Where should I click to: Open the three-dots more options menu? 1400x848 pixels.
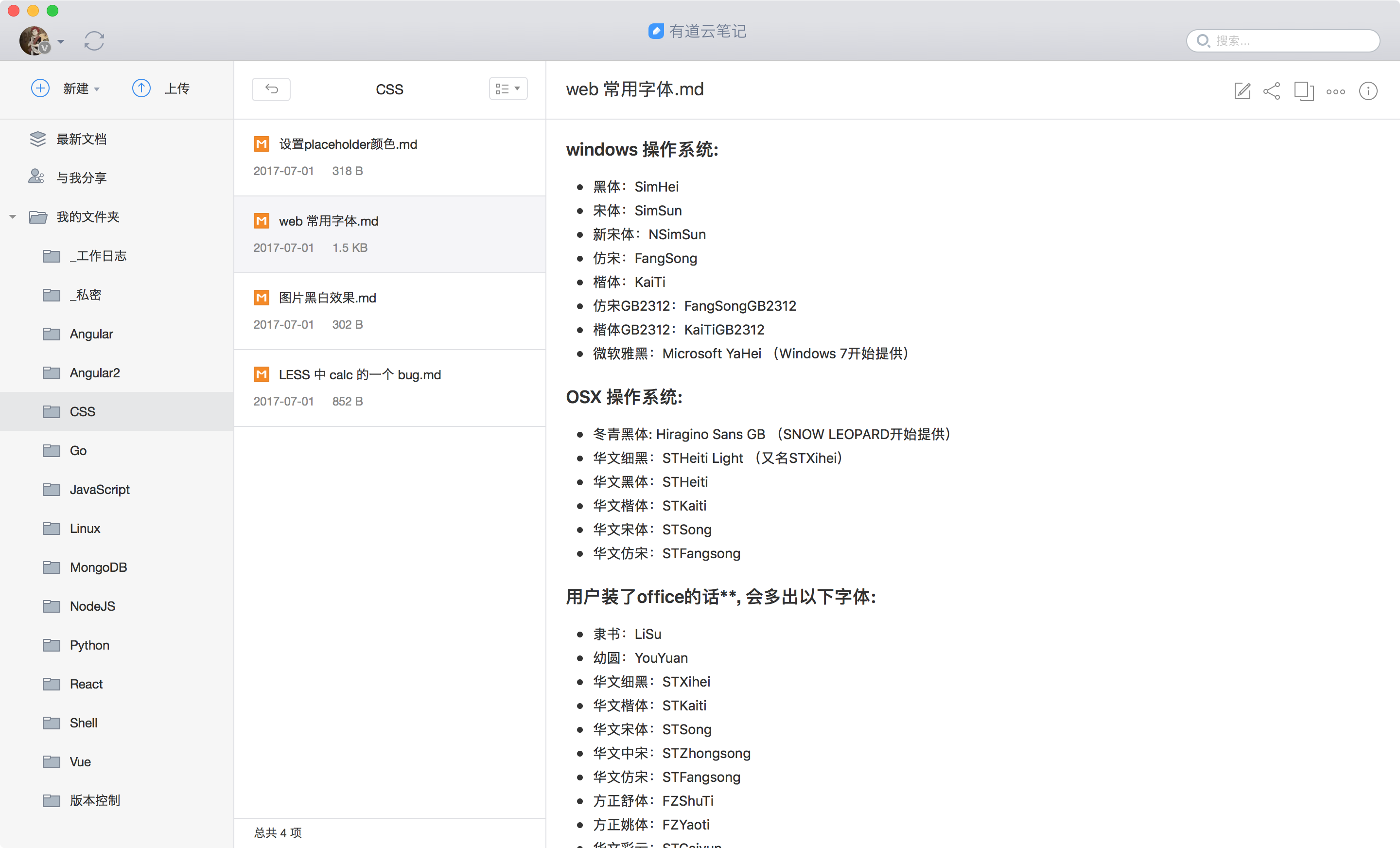pos(1335,91)
